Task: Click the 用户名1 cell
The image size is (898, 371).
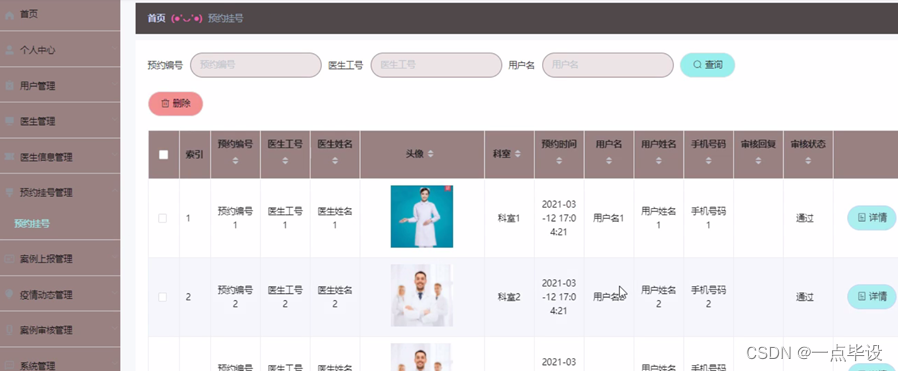Action: (x=608, y=218)
